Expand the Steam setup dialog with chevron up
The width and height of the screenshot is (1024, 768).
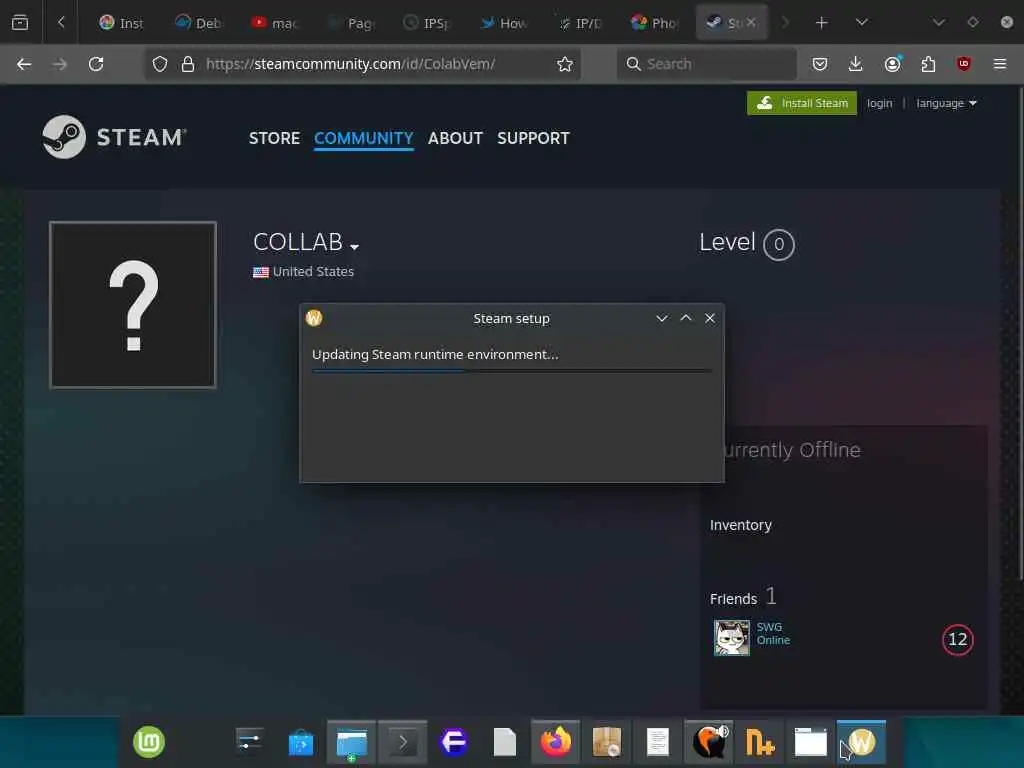point(686,318)
